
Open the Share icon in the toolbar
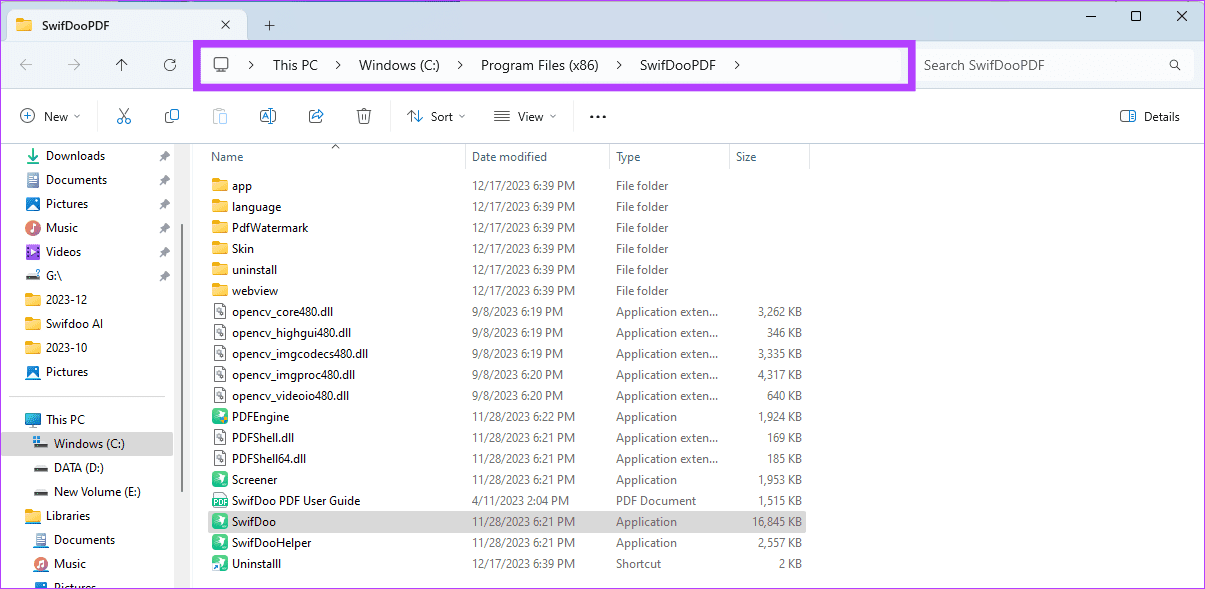click(x=316, y=116)
